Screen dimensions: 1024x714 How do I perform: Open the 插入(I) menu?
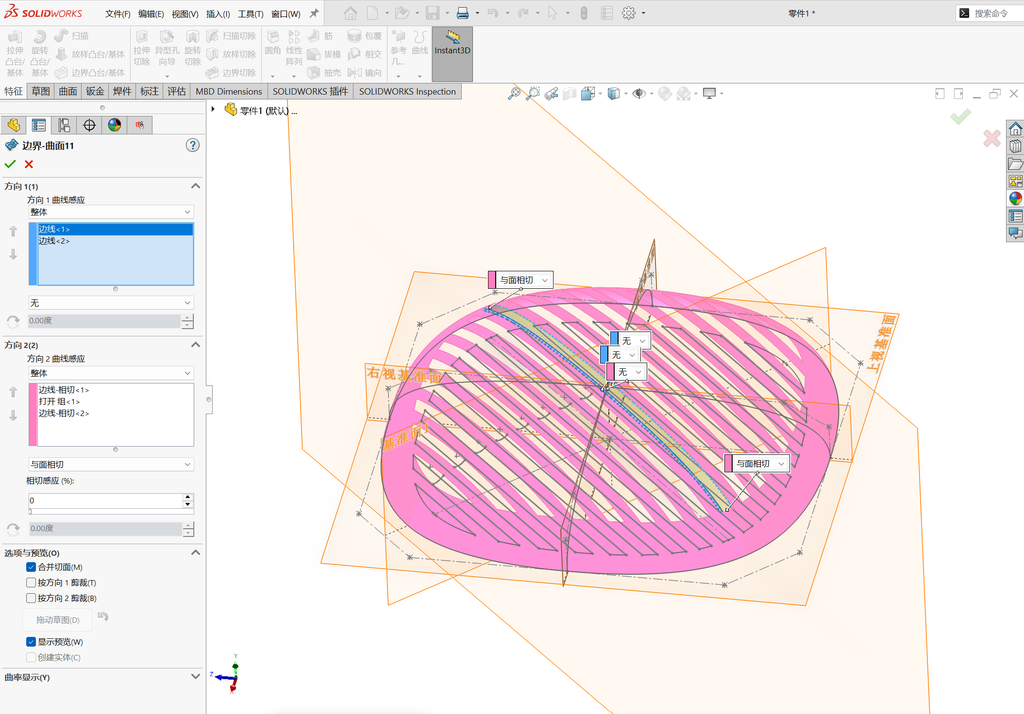point(218,14)
